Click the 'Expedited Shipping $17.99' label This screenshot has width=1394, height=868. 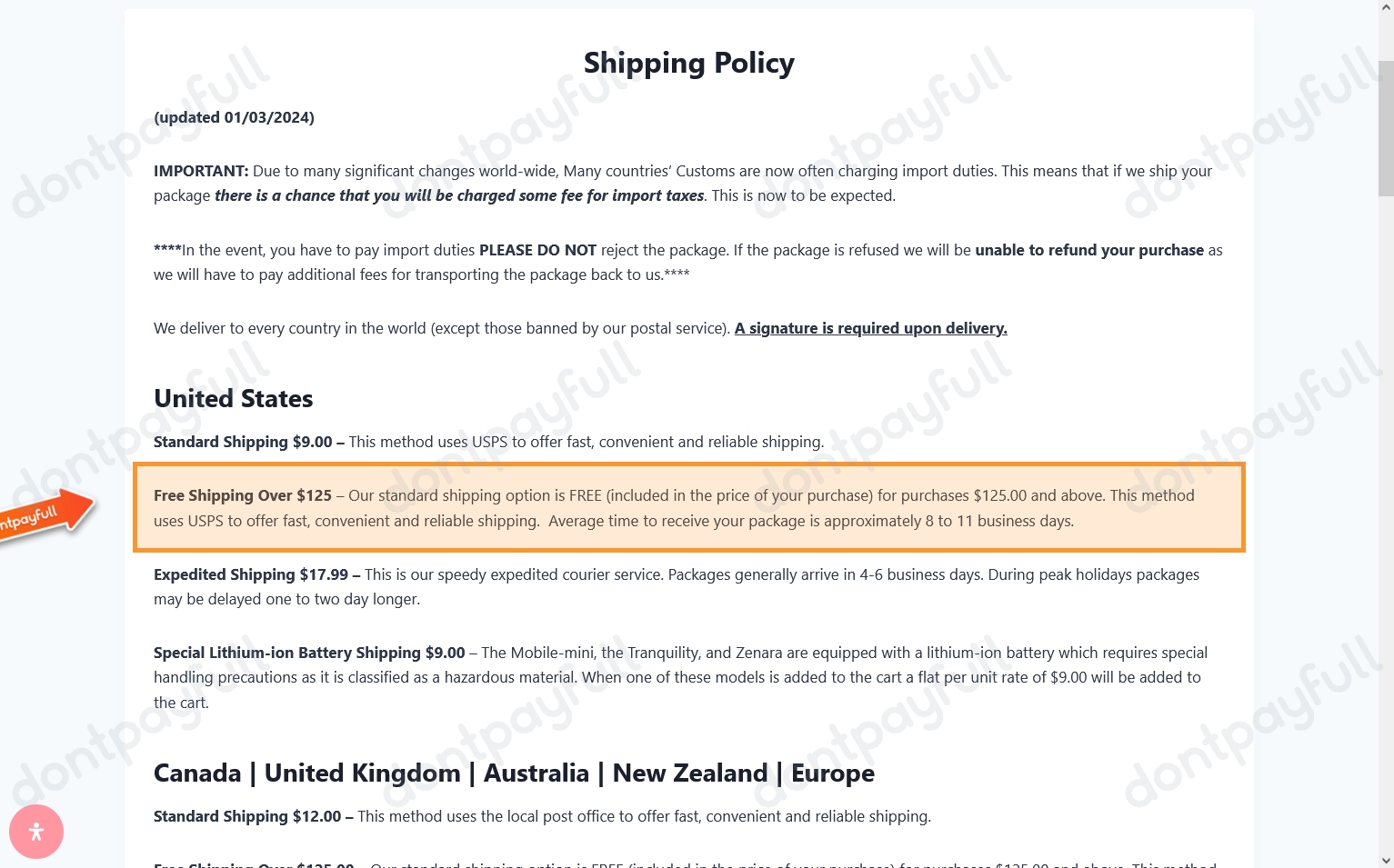pyautogui.click(x=251, y=574)
